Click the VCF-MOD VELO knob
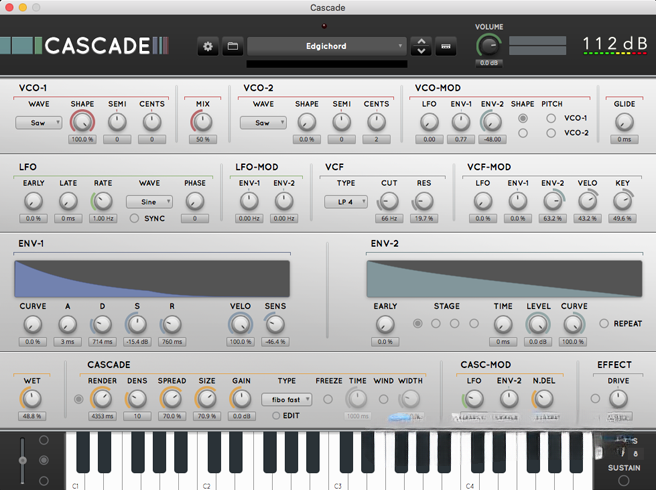 587,201
